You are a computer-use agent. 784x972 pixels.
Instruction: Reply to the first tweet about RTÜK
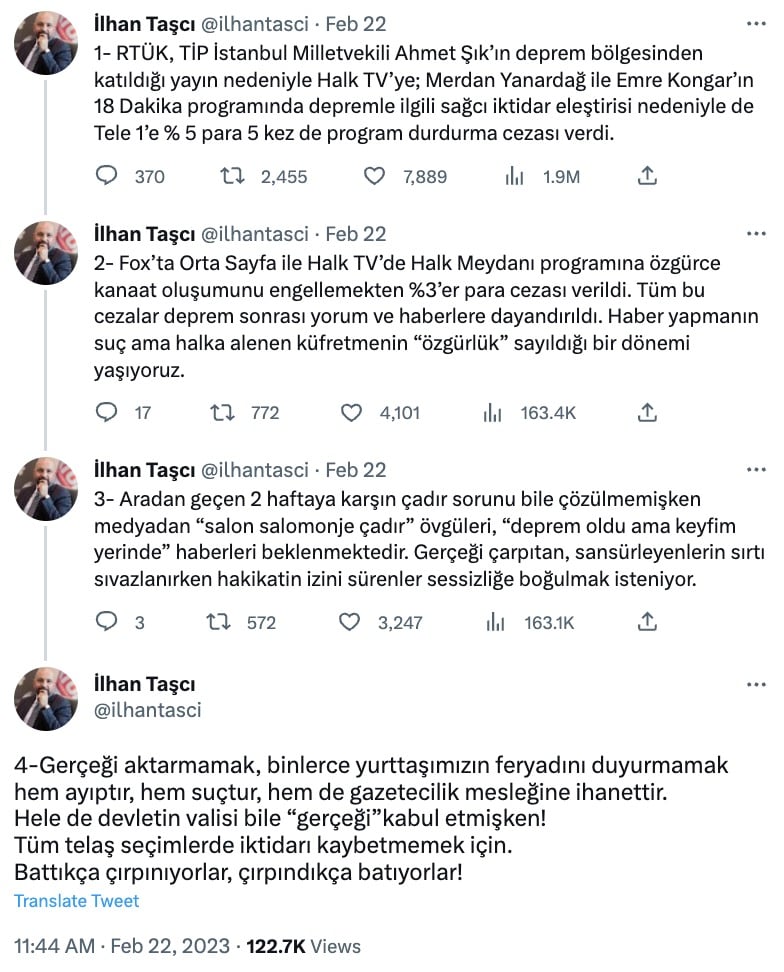(x=107, y=176)
